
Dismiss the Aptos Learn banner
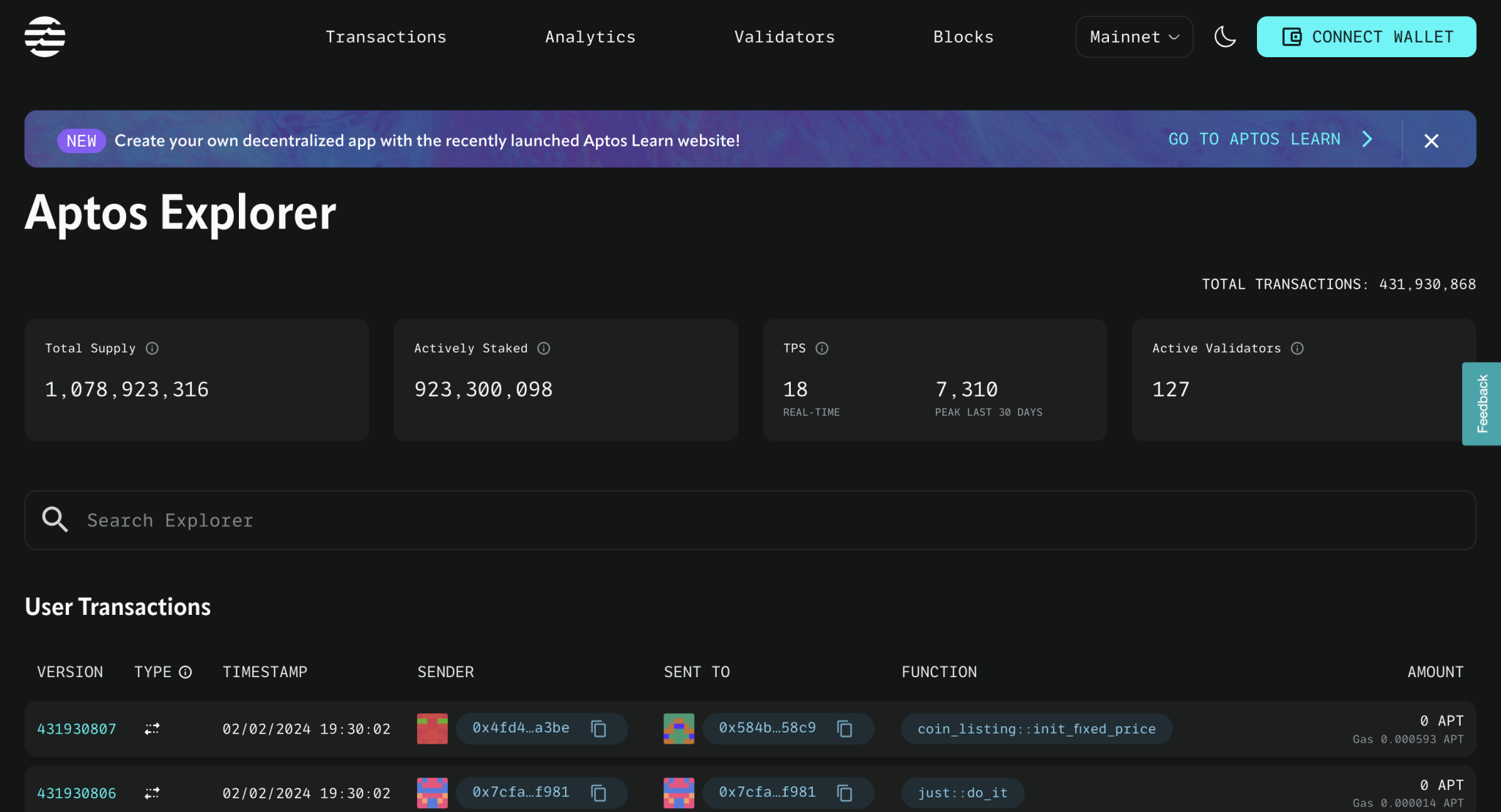(x=1431, y=140)
